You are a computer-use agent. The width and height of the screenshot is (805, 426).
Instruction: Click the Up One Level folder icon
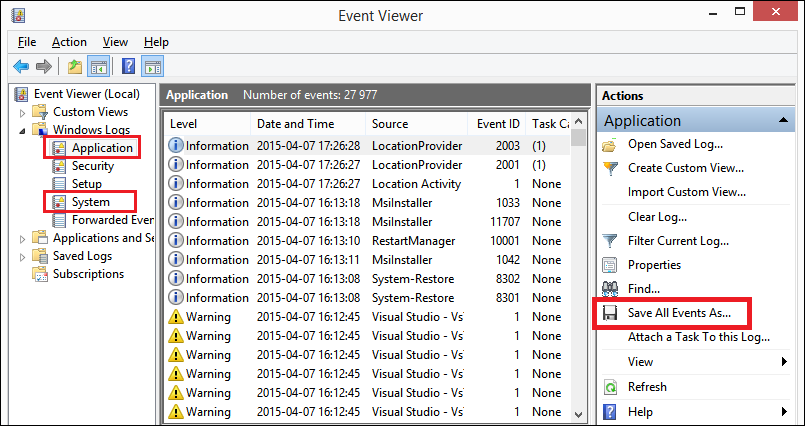coord(75,66)
